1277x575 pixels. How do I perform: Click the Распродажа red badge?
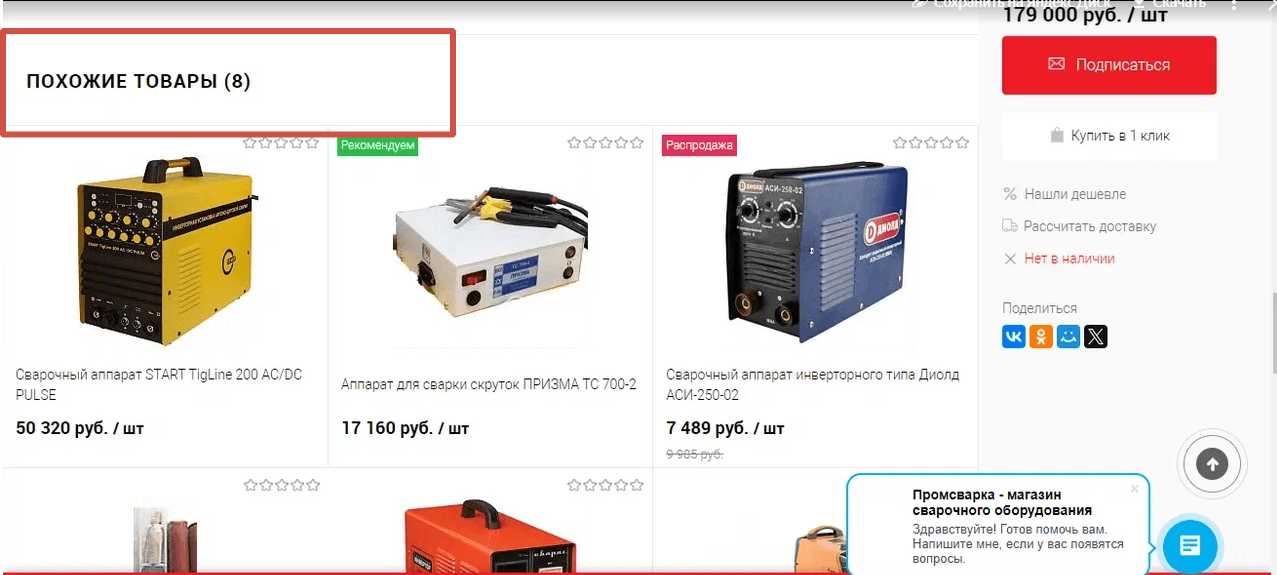699,145
